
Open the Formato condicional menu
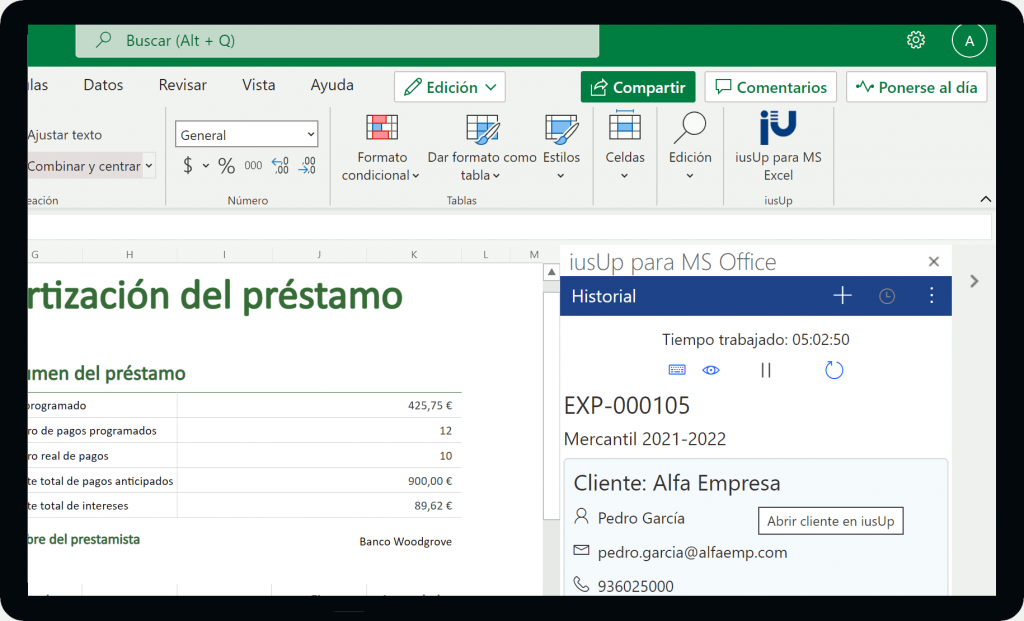tap(381, 147)
